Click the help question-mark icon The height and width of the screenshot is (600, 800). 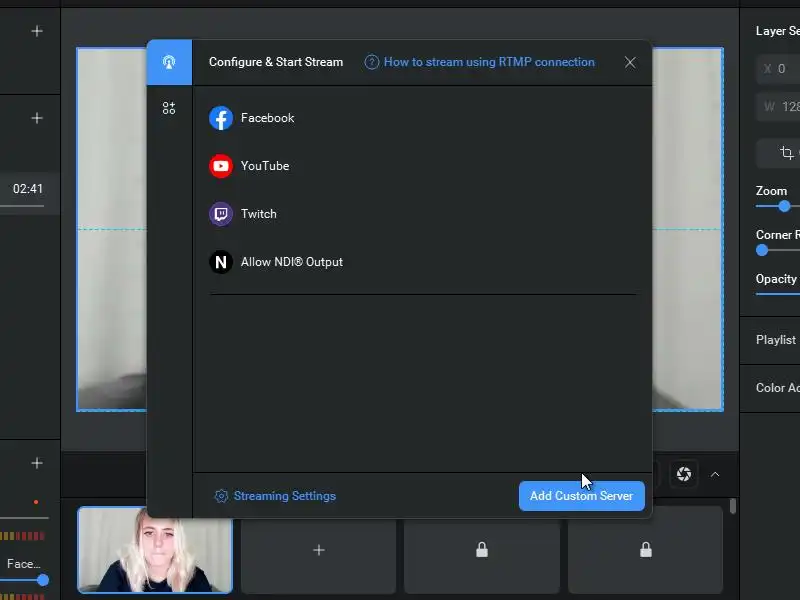pos(371,62)
